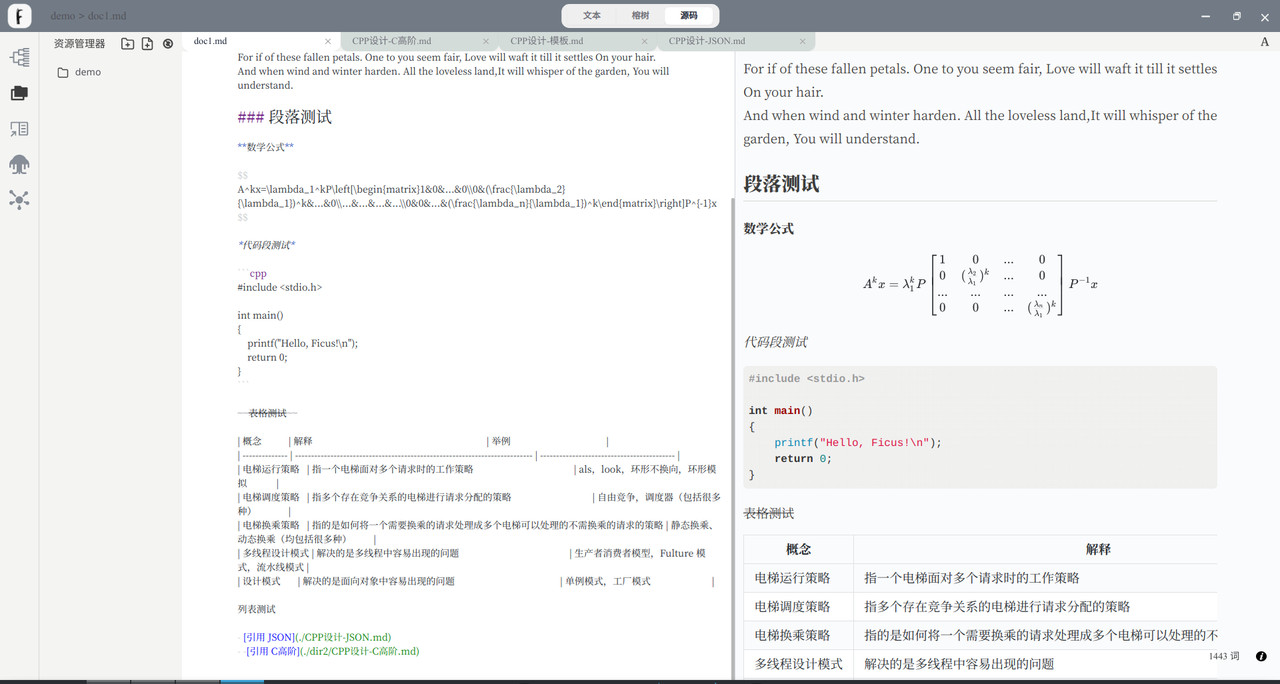Click the [引用 C高阶] link source line

pos(333,651)
